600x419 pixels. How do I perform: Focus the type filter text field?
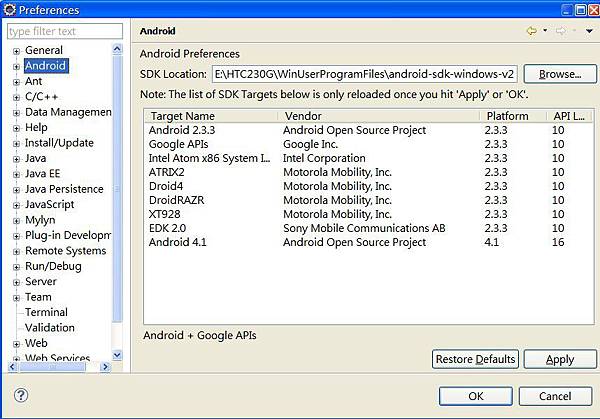coord(64,32)
